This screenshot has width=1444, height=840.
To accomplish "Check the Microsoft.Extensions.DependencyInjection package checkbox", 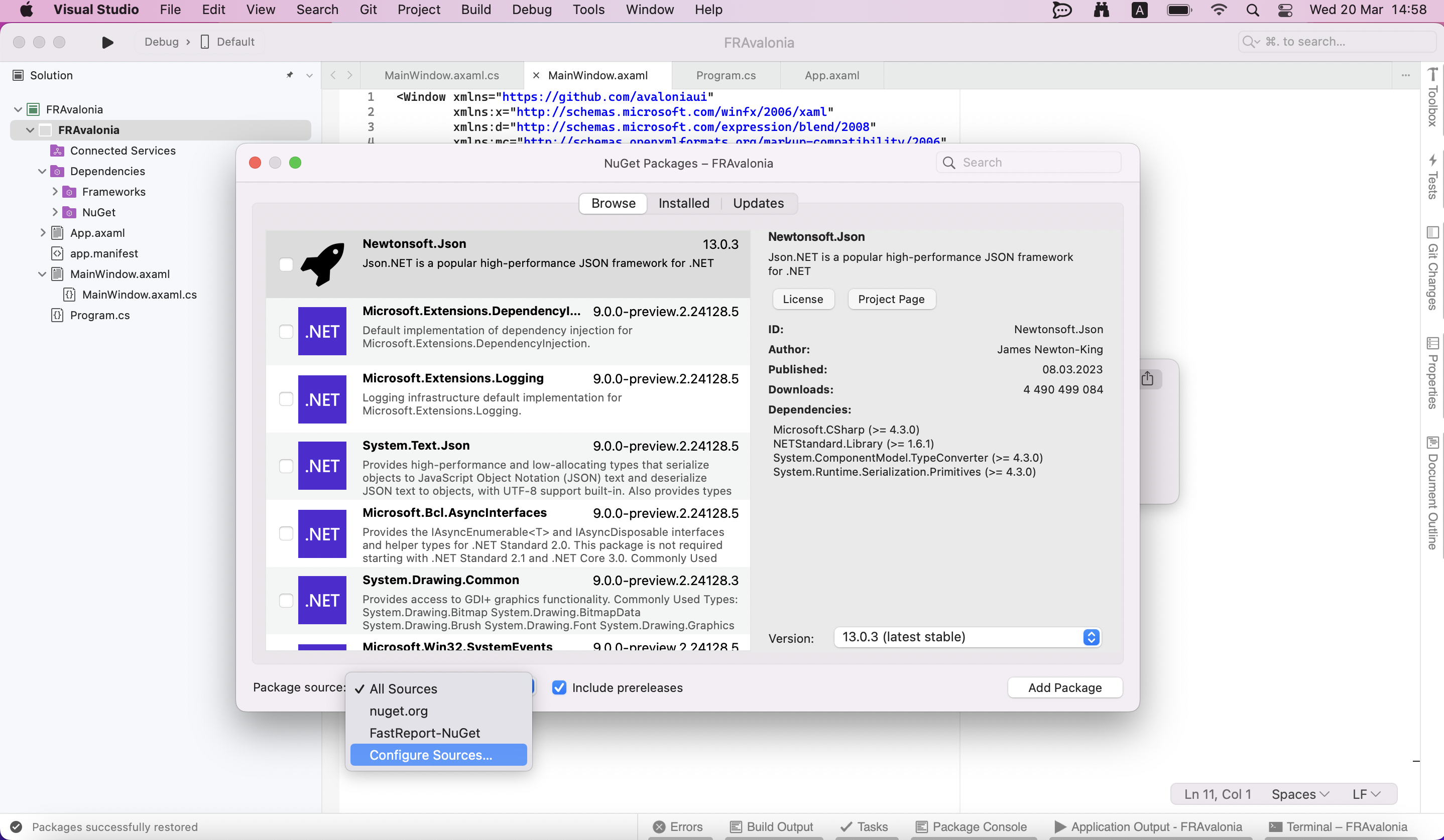I will [286, 332].
